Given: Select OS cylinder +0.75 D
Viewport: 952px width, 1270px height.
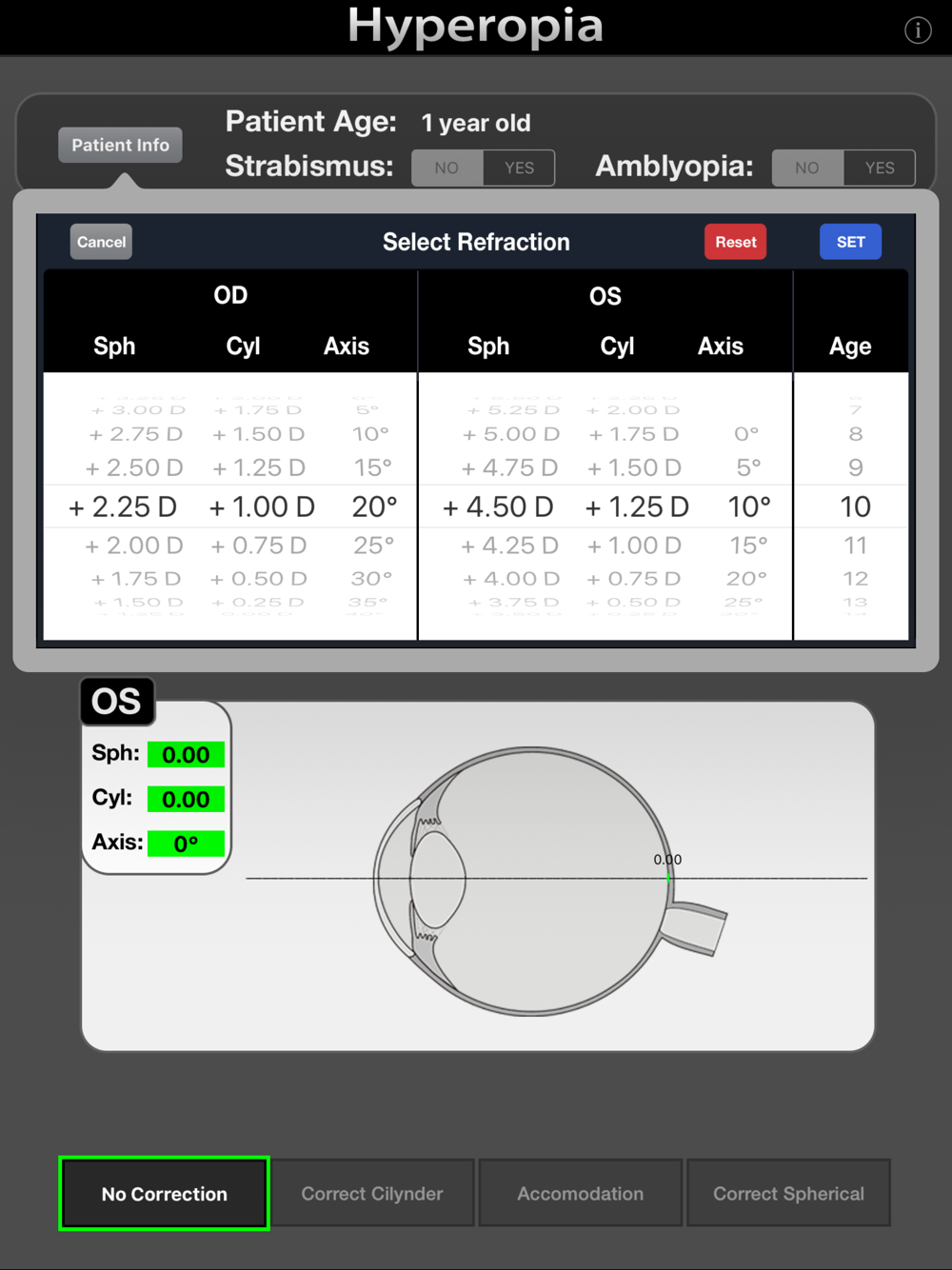Looking at the screenshot, I should pos(633,579).
